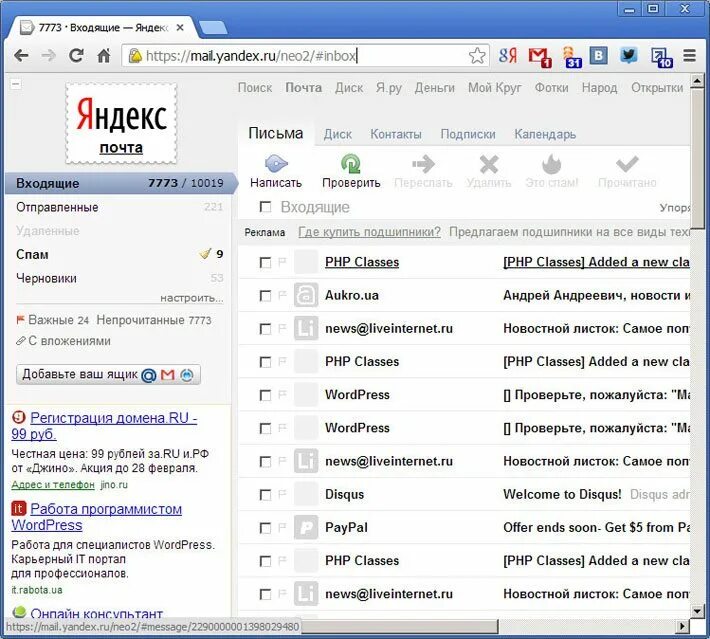Click the spam broom cleanup icon
Viewport: 710px width, 639px height.
(205, 254)
